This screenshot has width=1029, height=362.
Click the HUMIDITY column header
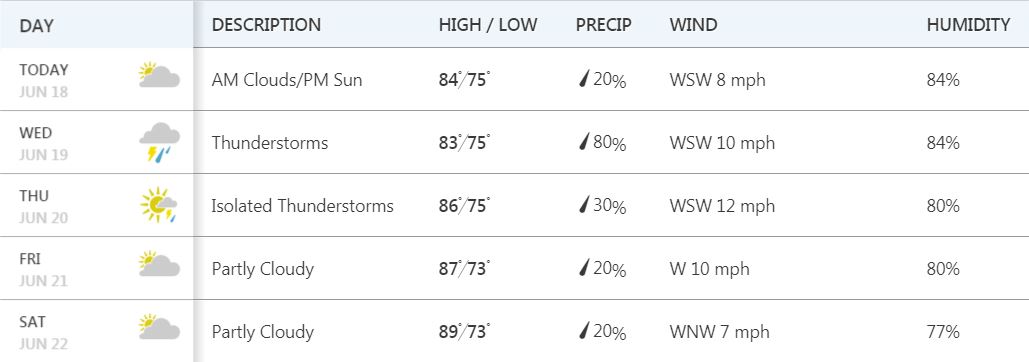(968, 25)
